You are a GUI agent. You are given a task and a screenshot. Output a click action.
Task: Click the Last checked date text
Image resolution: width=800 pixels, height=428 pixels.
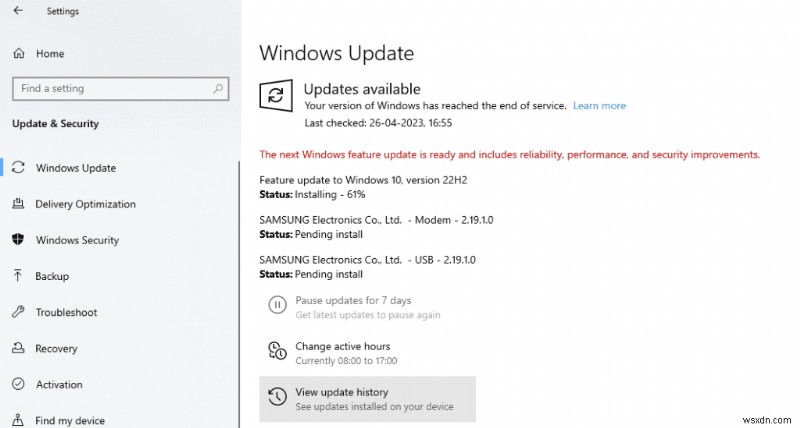[378, 123]
